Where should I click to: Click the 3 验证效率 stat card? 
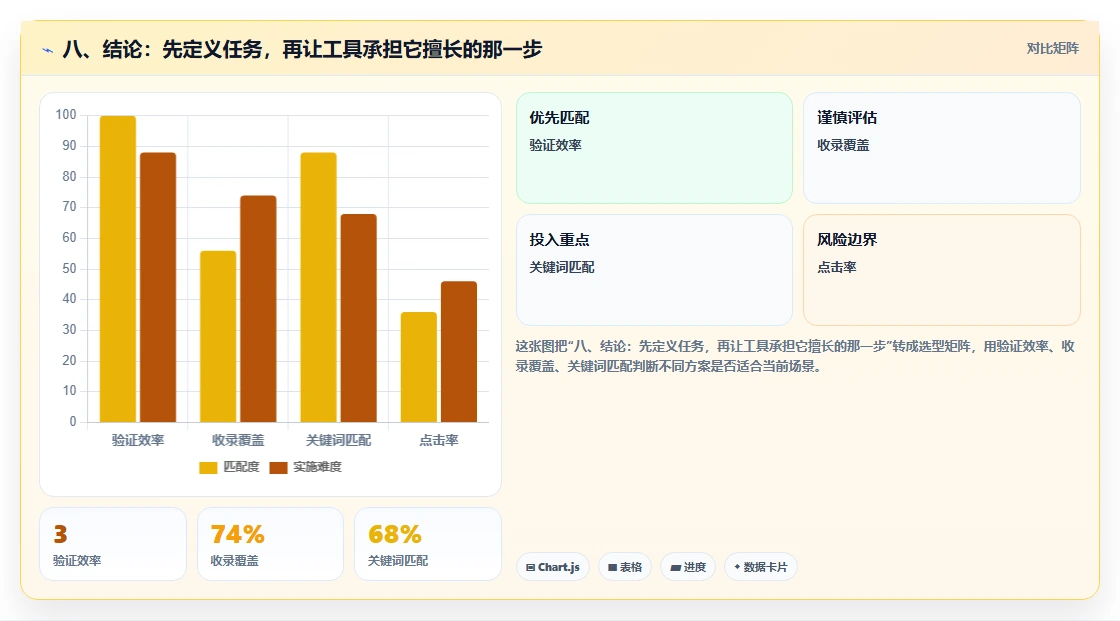pyautogui.click(x=113, y=544)
